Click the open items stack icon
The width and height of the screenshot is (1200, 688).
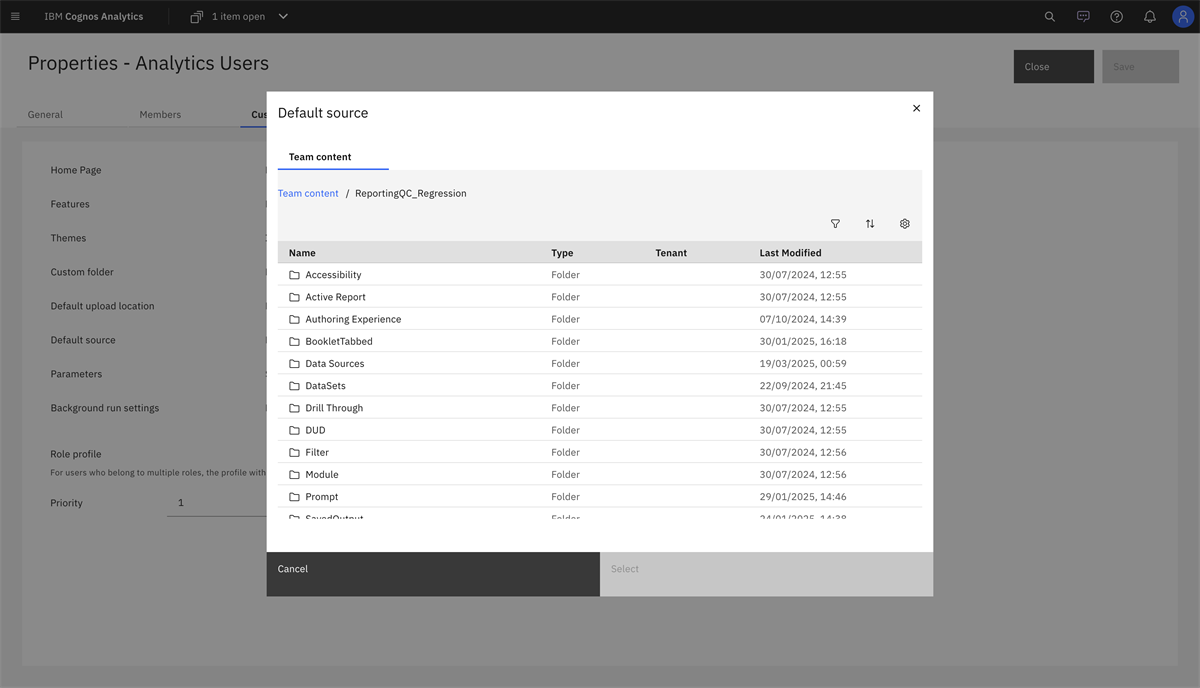tap(196, 17)
